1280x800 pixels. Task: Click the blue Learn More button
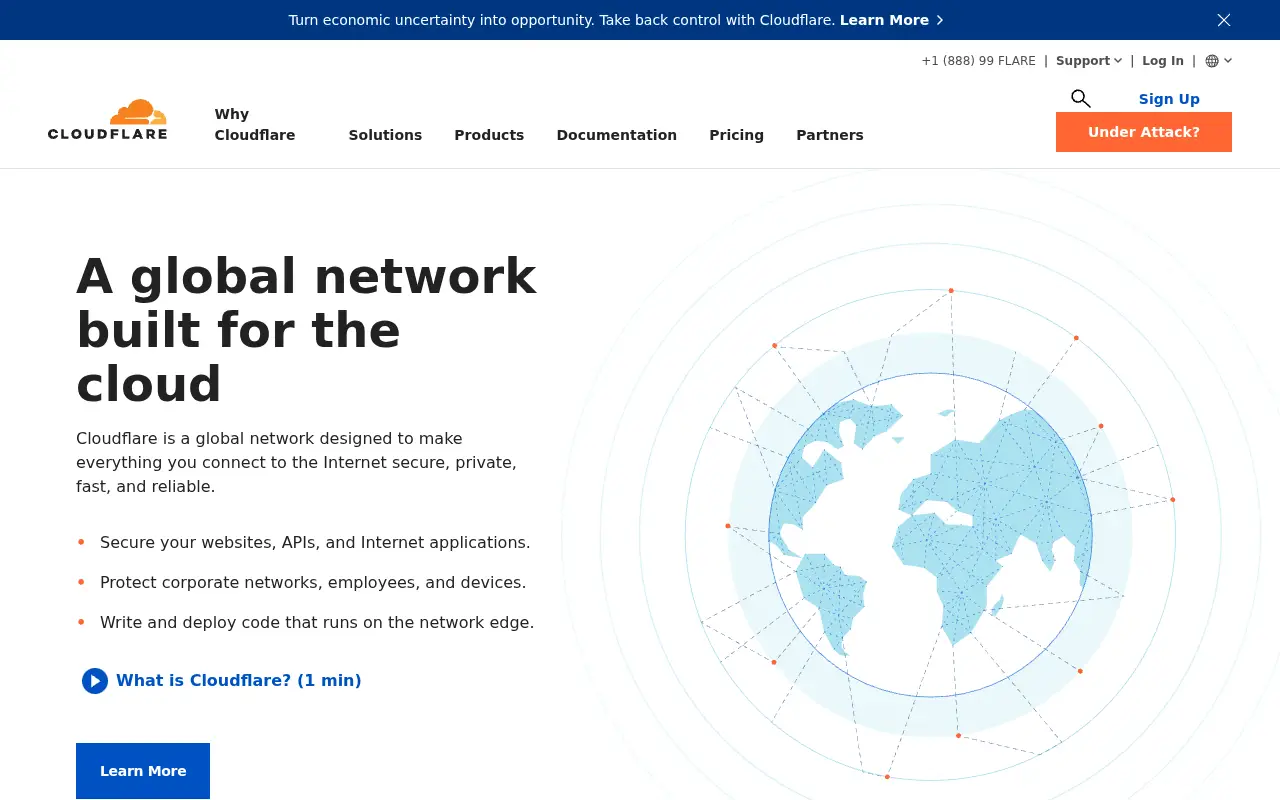click(143, 771)
